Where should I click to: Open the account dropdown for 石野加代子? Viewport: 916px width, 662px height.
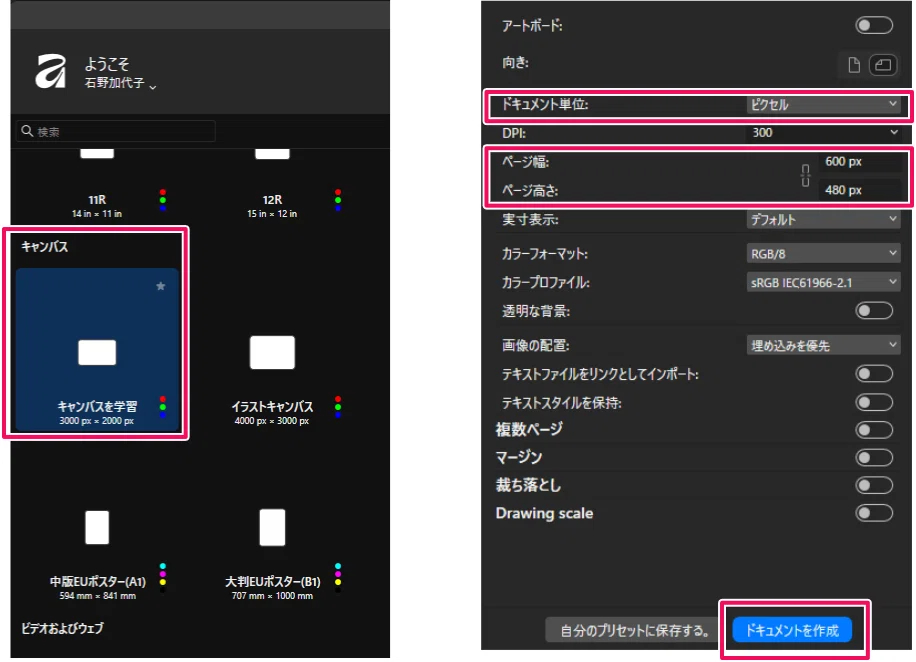pyautogui.click(x=120, y=83)
